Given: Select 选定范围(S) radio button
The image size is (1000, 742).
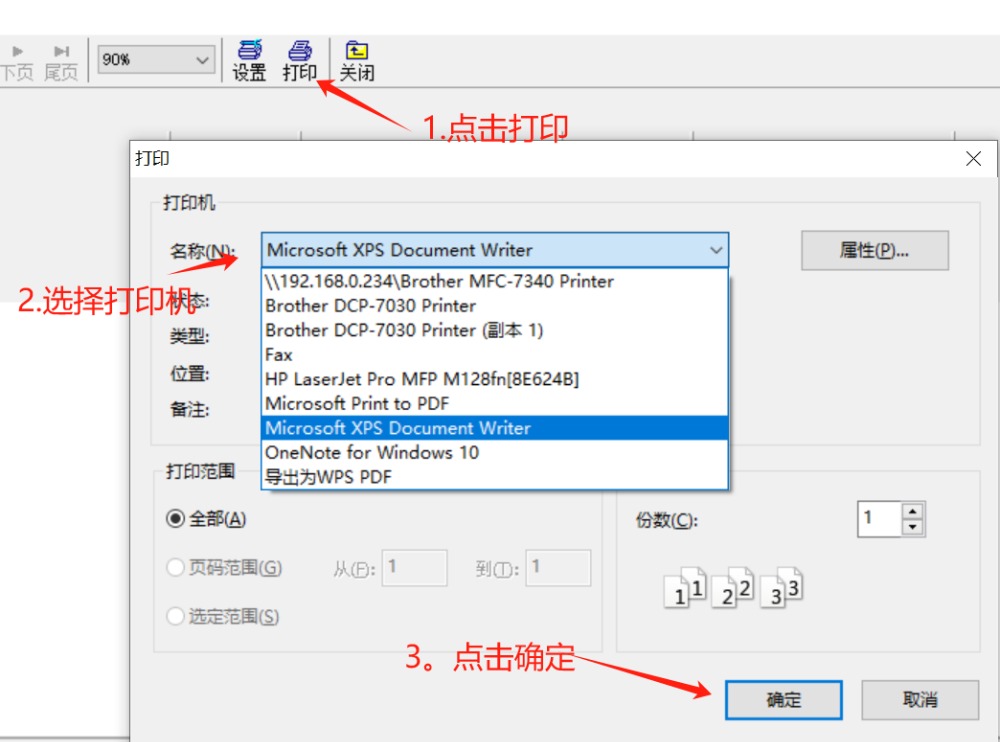Looking at the screenshot, I should [175, 616].
